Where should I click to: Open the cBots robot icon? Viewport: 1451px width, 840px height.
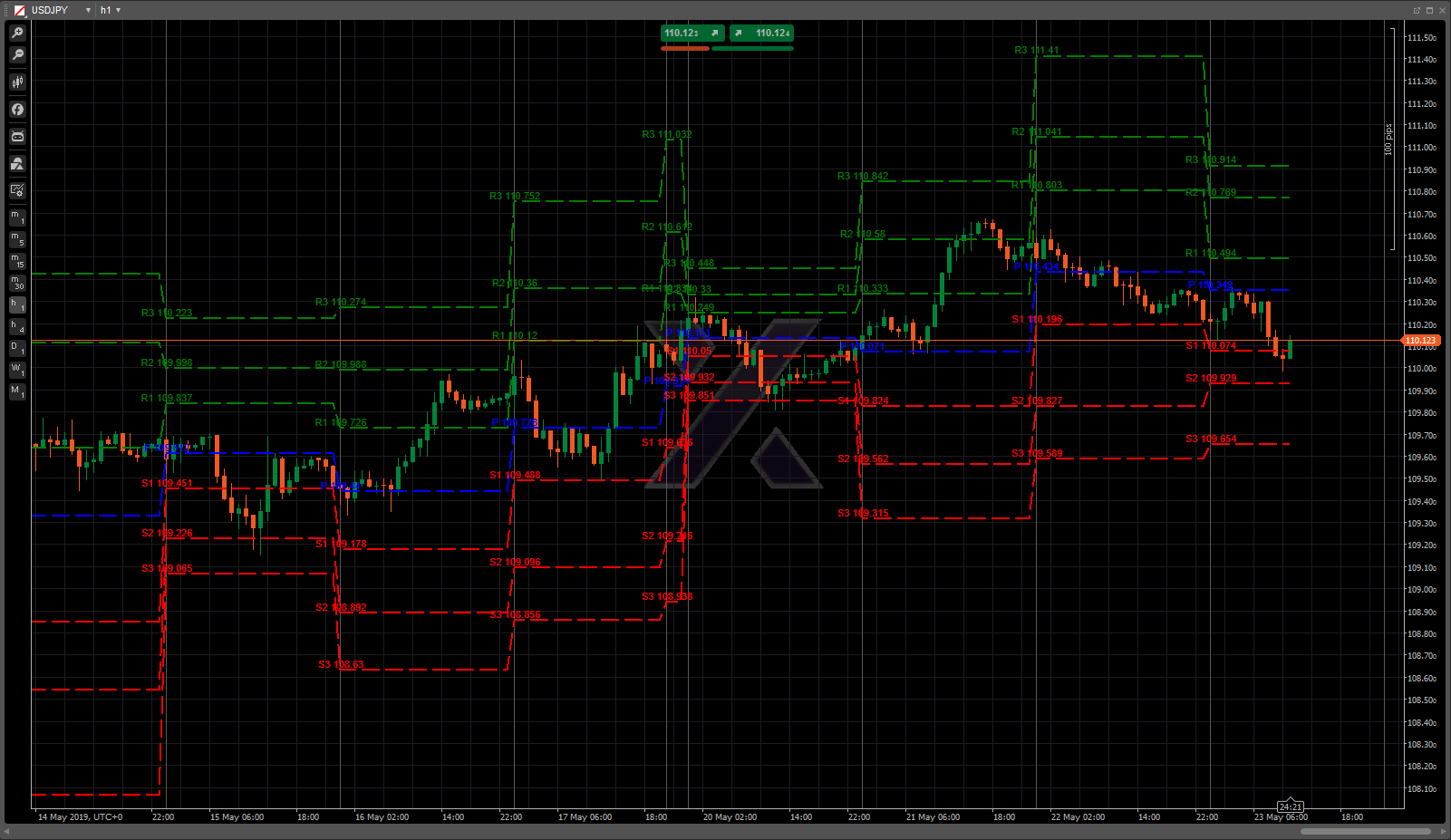pyautogui.click(x=17, y=137)
